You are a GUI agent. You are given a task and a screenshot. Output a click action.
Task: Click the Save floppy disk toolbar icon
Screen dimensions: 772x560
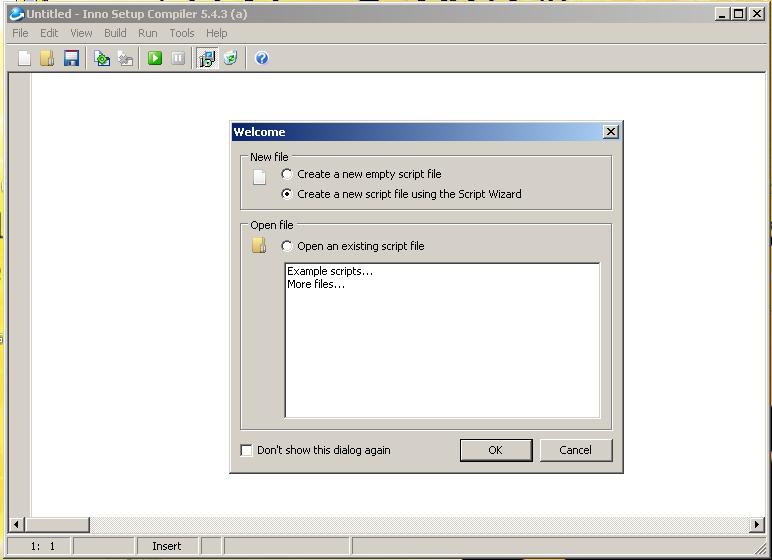[x=71, y=58]
